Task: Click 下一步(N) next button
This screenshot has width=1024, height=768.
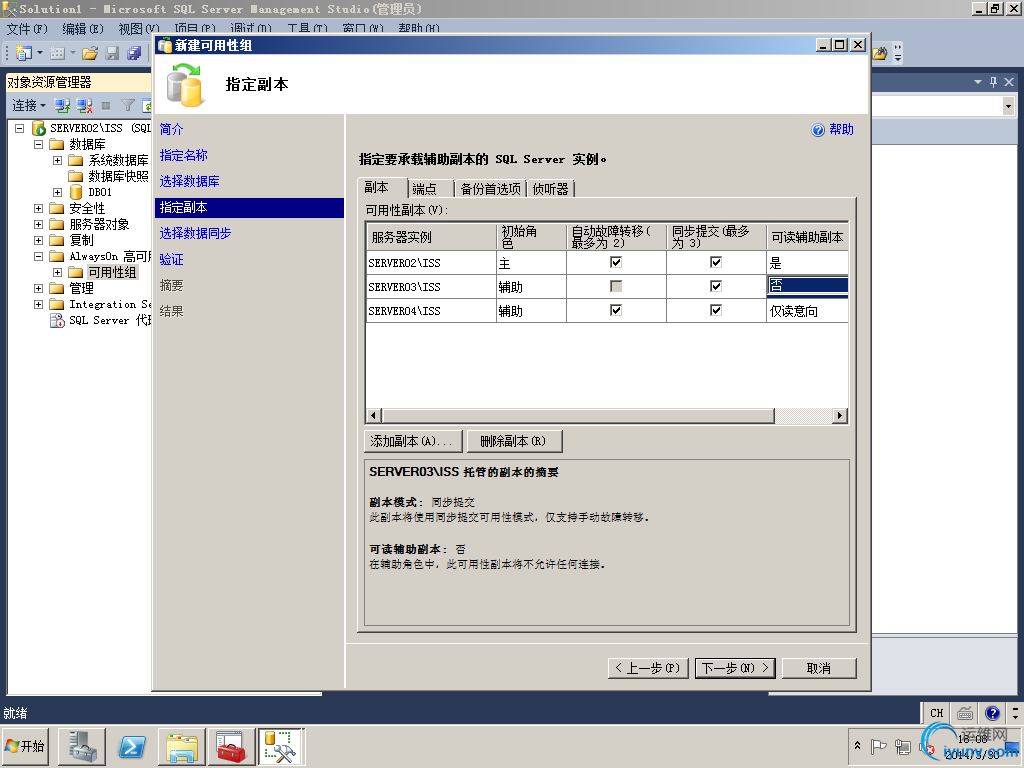Action: point(735,668)
